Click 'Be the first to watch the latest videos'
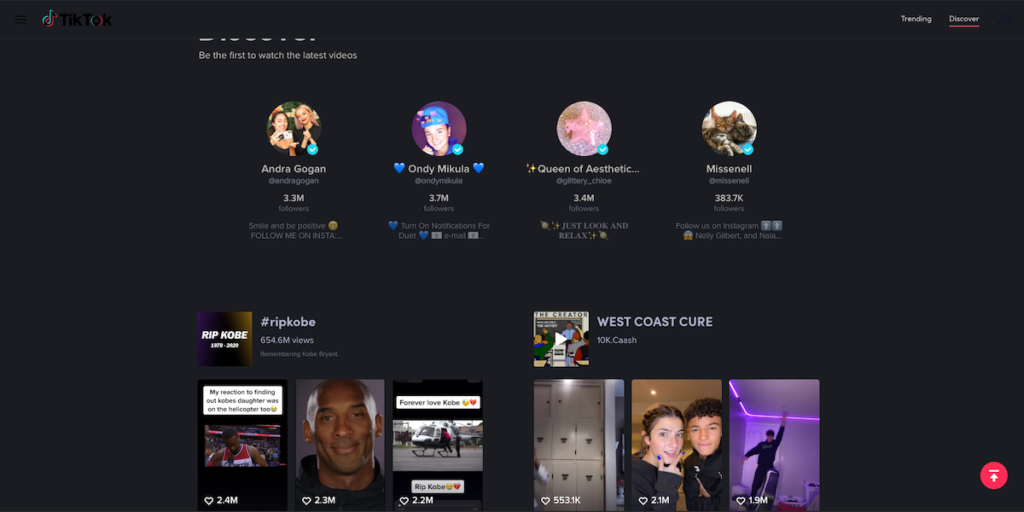Viewport: 1024px width, 512px height. click(278, 56)
